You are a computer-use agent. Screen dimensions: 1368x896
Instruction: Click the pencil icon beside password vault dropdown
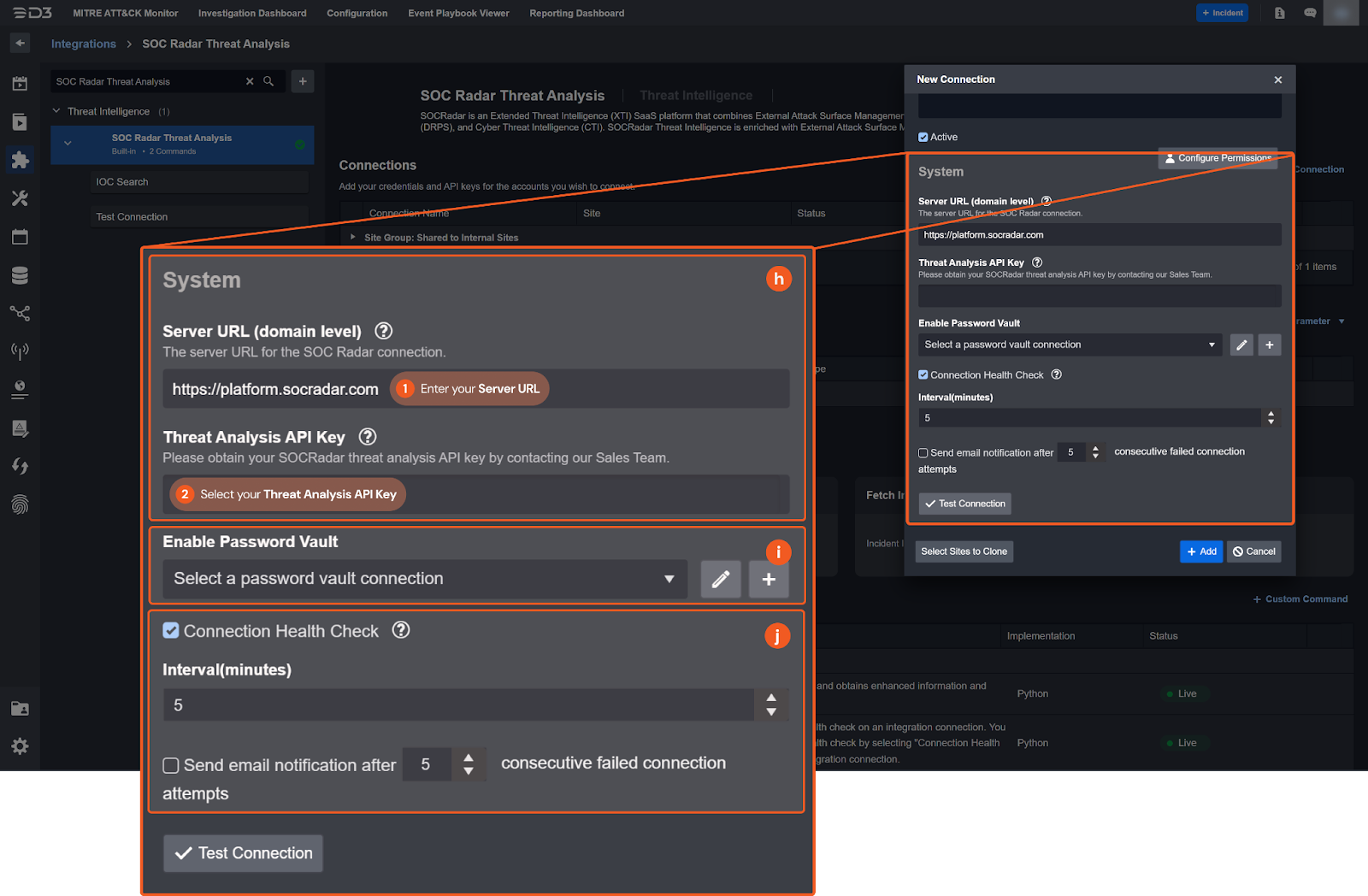720,579
